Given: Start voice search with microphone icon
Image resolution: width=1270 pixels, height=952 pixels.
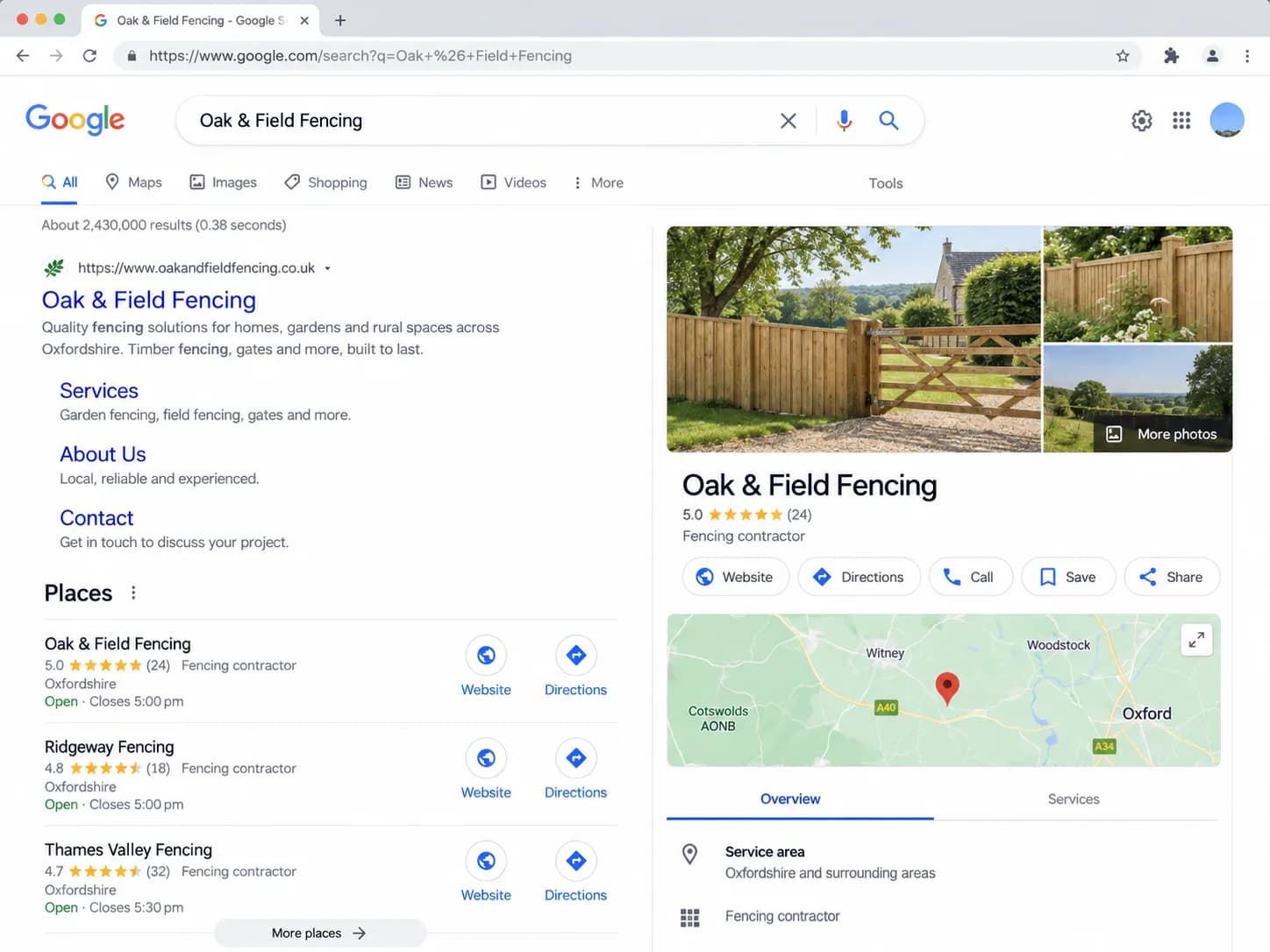Looking at the screenshot, I should tap(844, 121).
